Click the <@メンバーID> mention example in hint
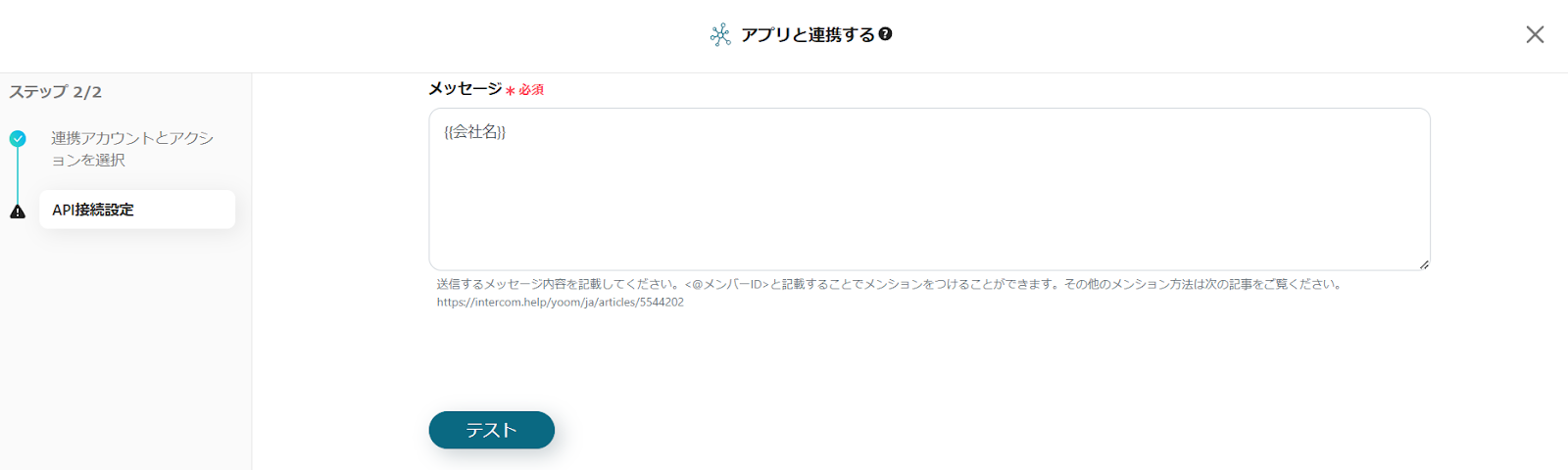This screenshot has width=1568, height=470. [727, 284]
